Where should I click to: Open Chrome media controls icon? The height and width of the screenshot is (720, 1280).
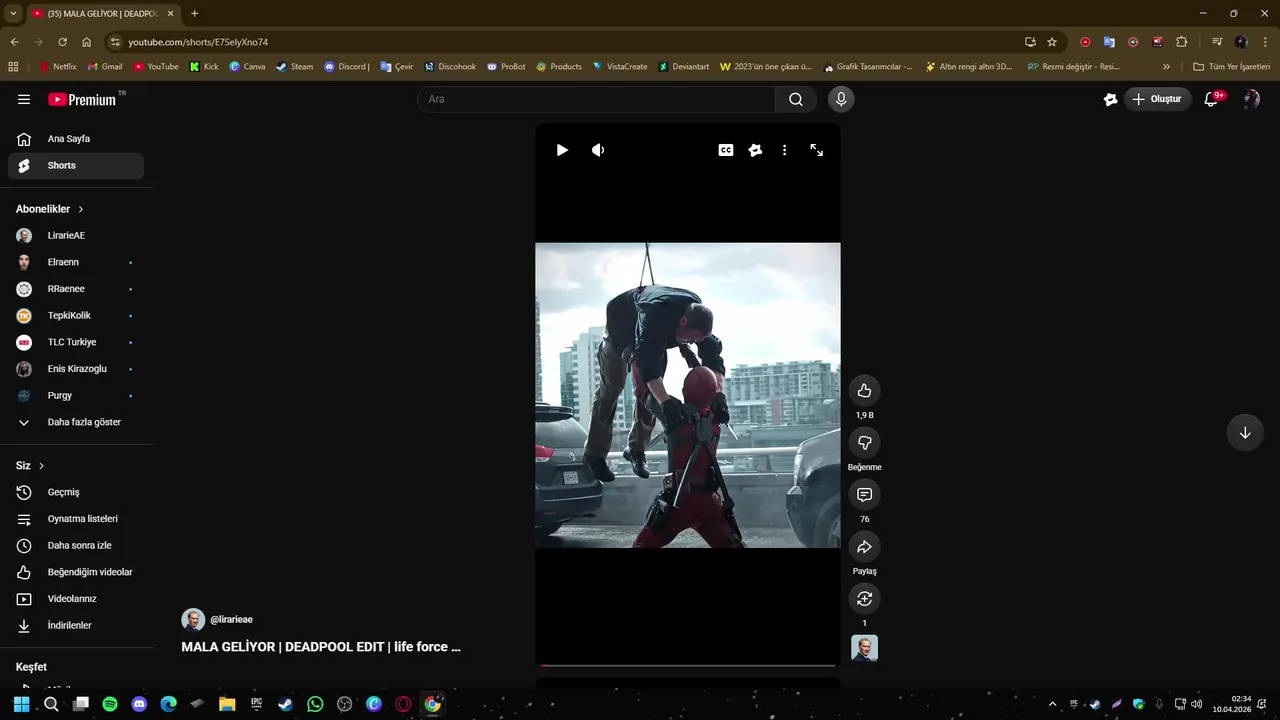(1217, 42)
